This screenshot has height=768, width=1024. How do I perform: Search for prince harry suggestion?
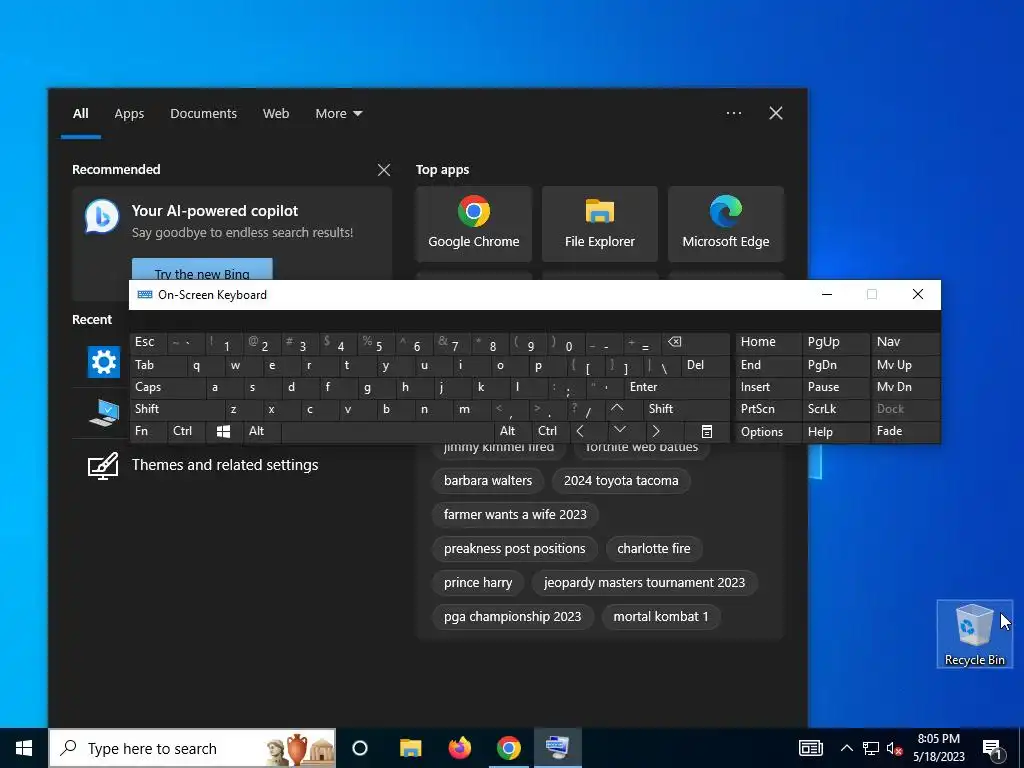coord(478,583)
